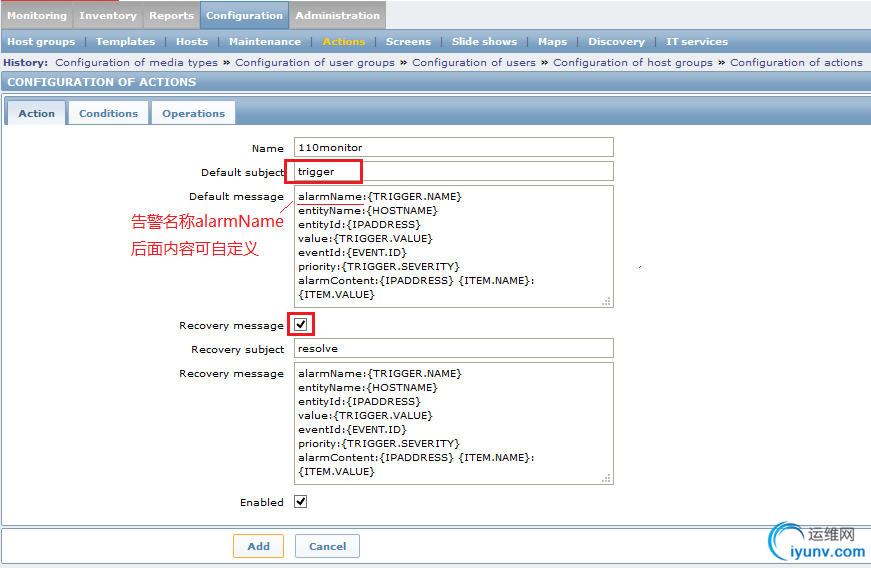Open history link Configuration of user groups
Viewport: 871px width, 568px height.
click(314, 63)
